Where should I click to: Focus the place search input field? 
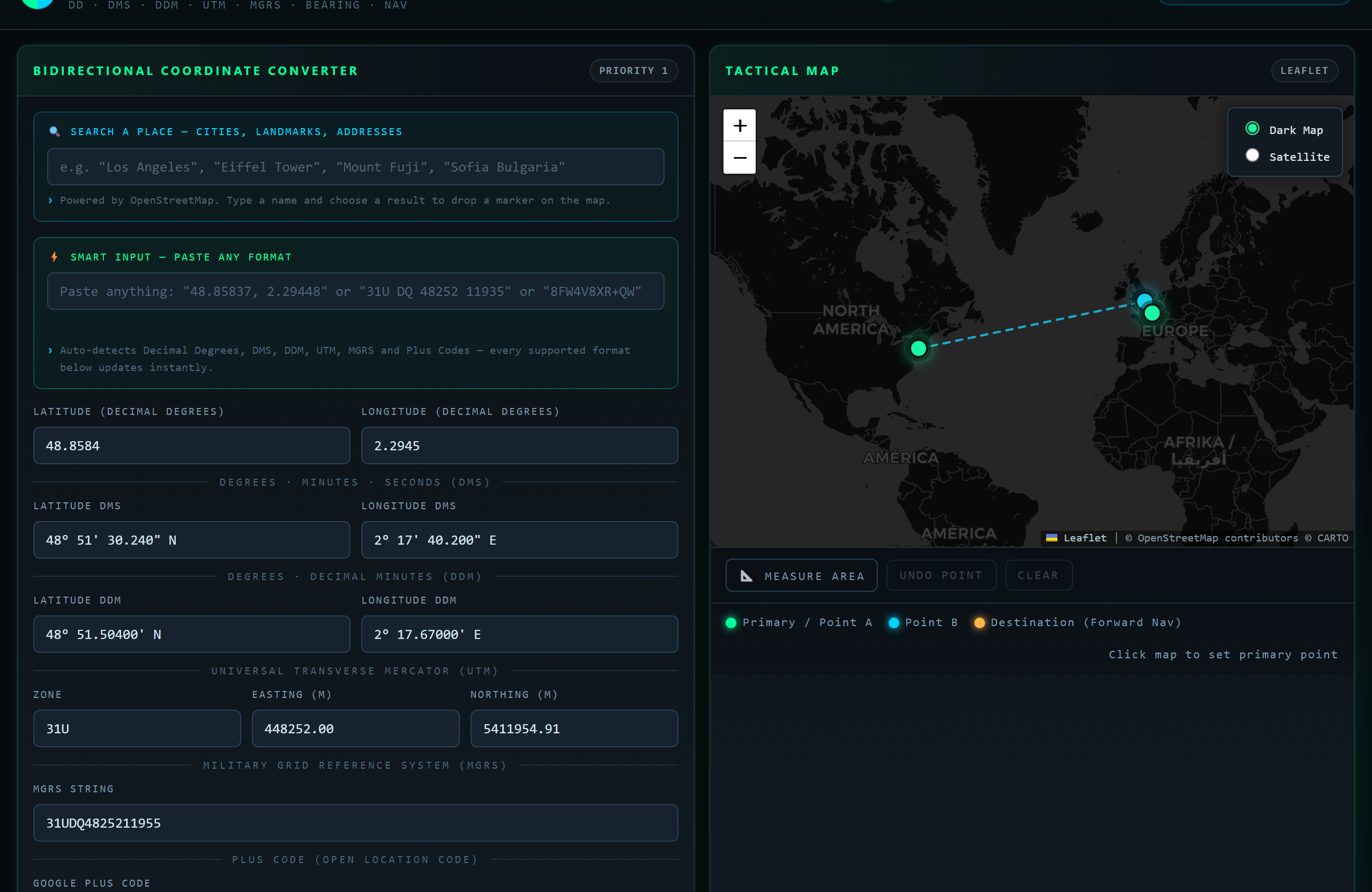pyautogui.click(x=356, y=167)
